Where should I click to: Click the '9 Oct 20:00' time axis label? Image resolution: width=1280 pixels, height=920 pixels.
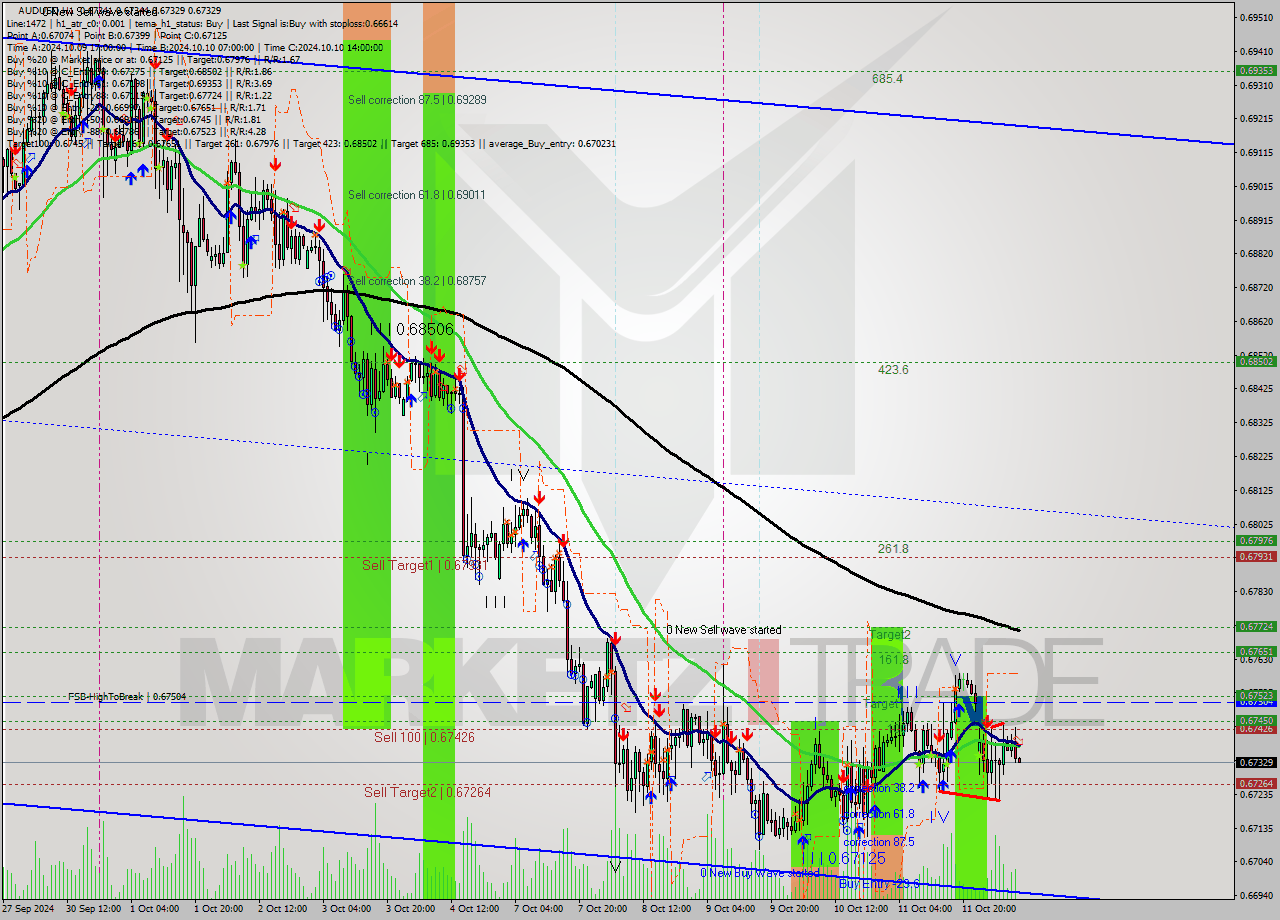[x=797, y=909]
